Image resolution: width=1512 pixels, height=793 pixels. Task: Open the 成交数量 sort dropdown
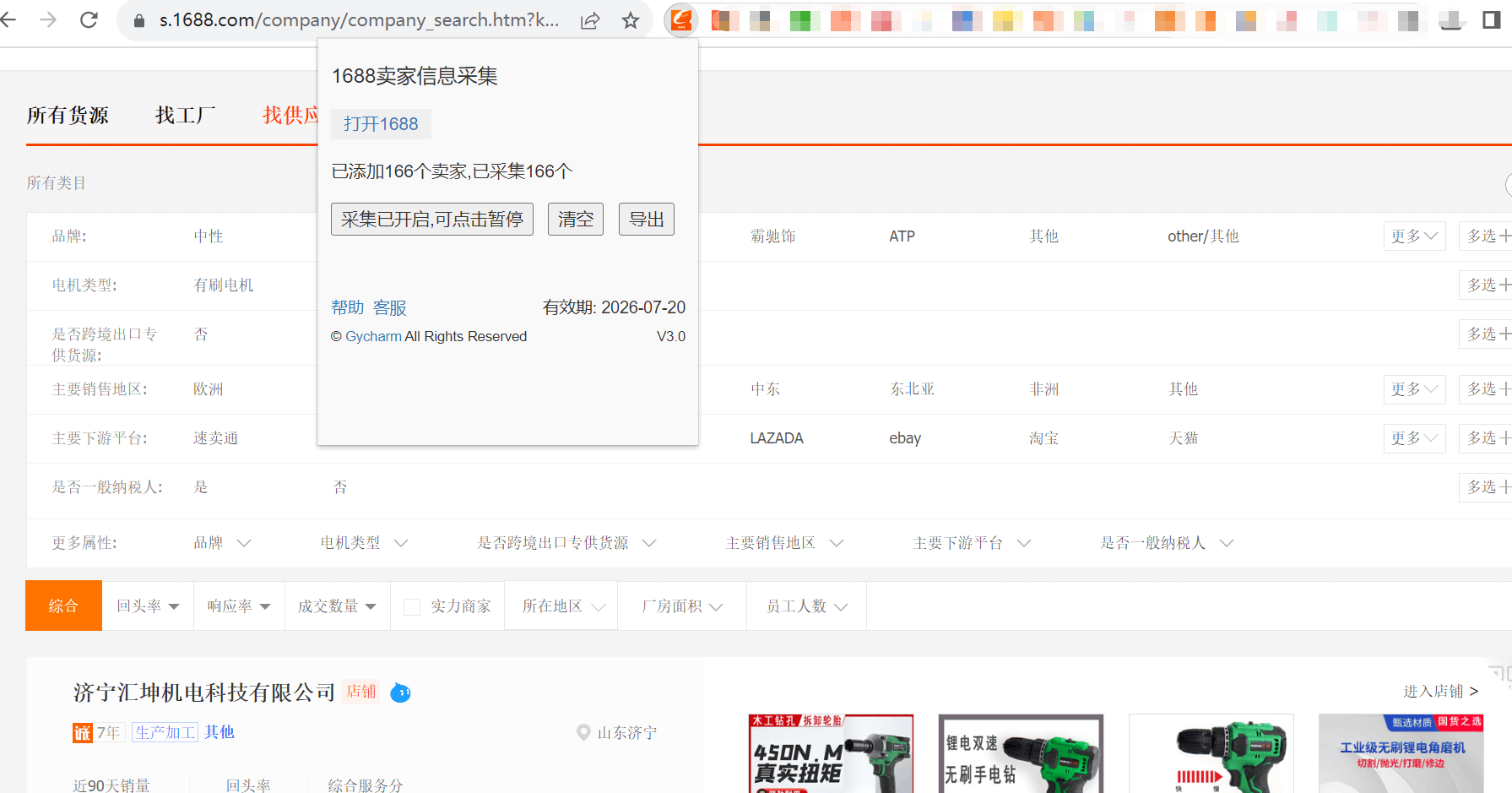click(x=337, y=606)
